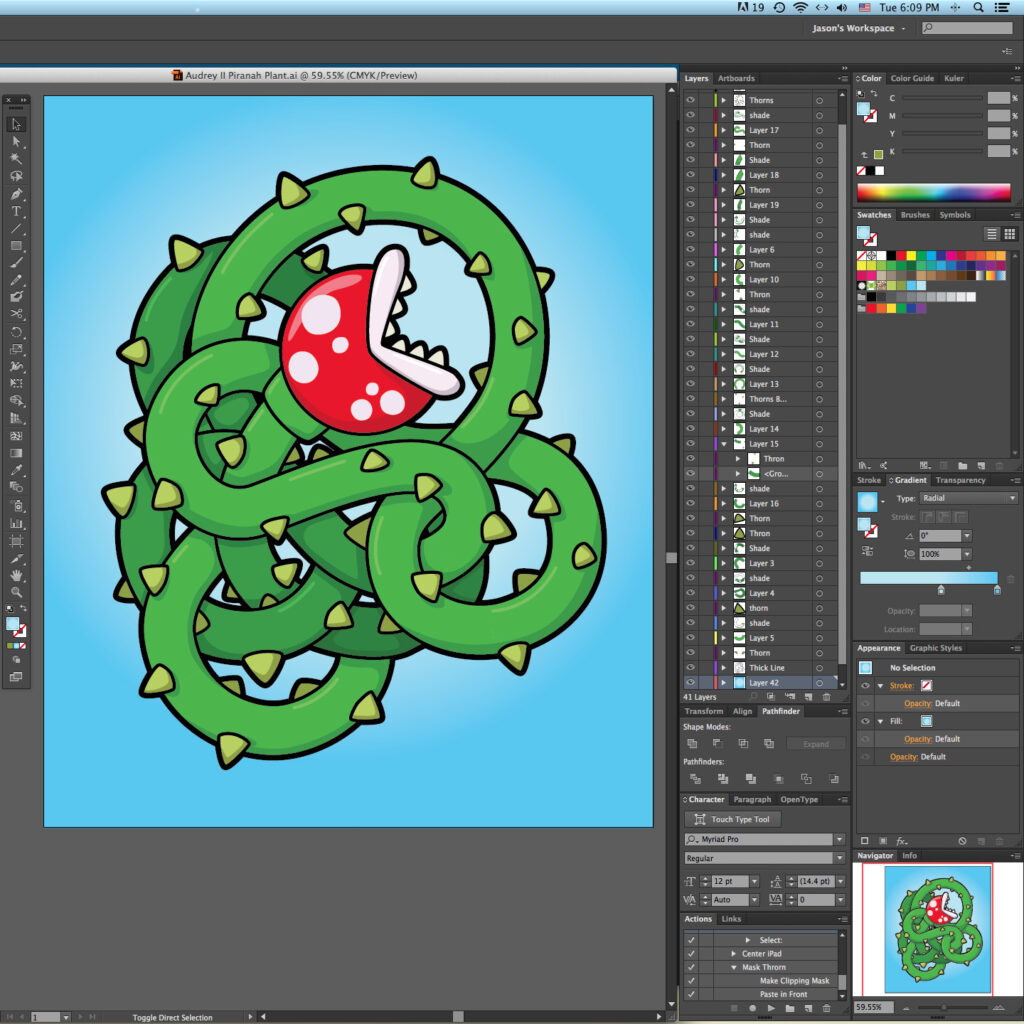This screenshot has height=1024, width=1024.
Task: Open the Paragraph tab
Action: coord(752,800)
